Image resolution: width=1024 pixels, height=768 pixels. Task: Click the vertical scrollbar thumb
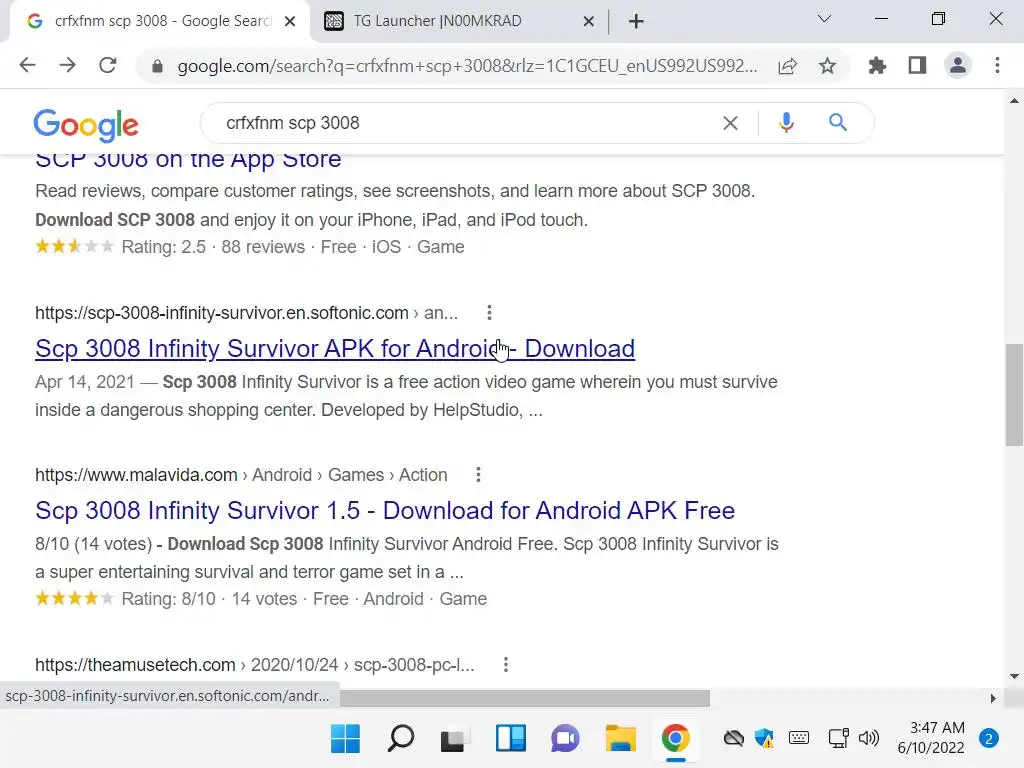[x=1014, y=395]
